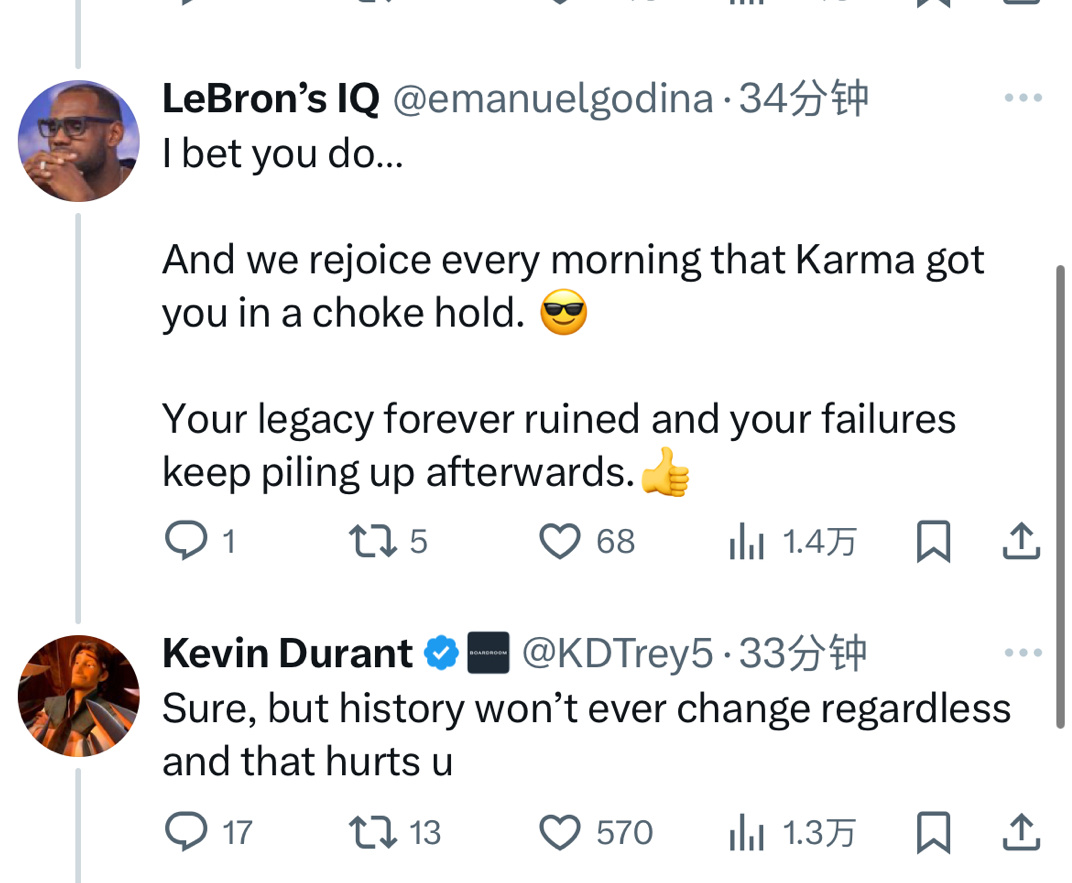Like Kevin Durant's tweet
Viewport: 1072px width, 883px height.
point(560,832)
